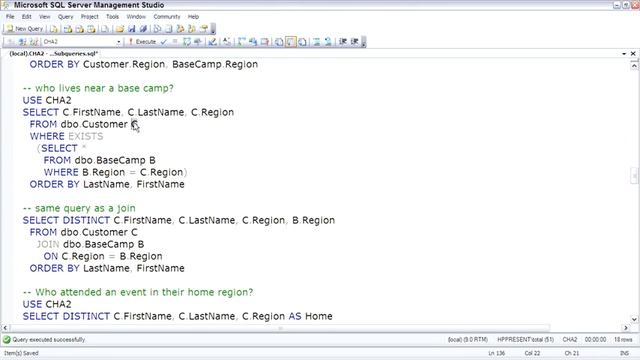Decrease the line indent
640x360 pixels.
click(x=343, y=42)
